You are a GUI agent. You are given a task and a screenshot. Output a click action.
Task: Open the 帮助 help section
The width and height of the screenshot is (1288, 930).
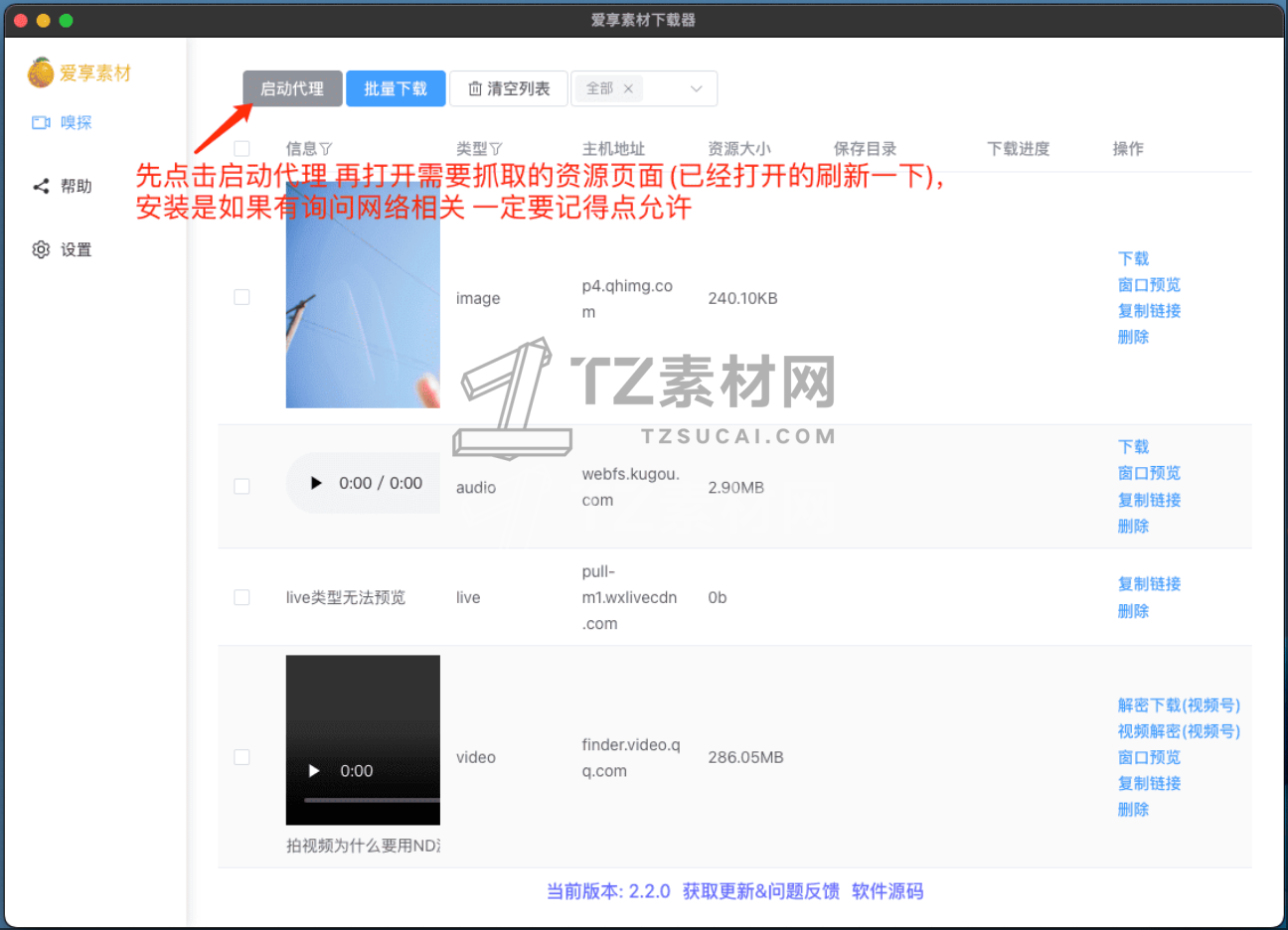[62, 186]
